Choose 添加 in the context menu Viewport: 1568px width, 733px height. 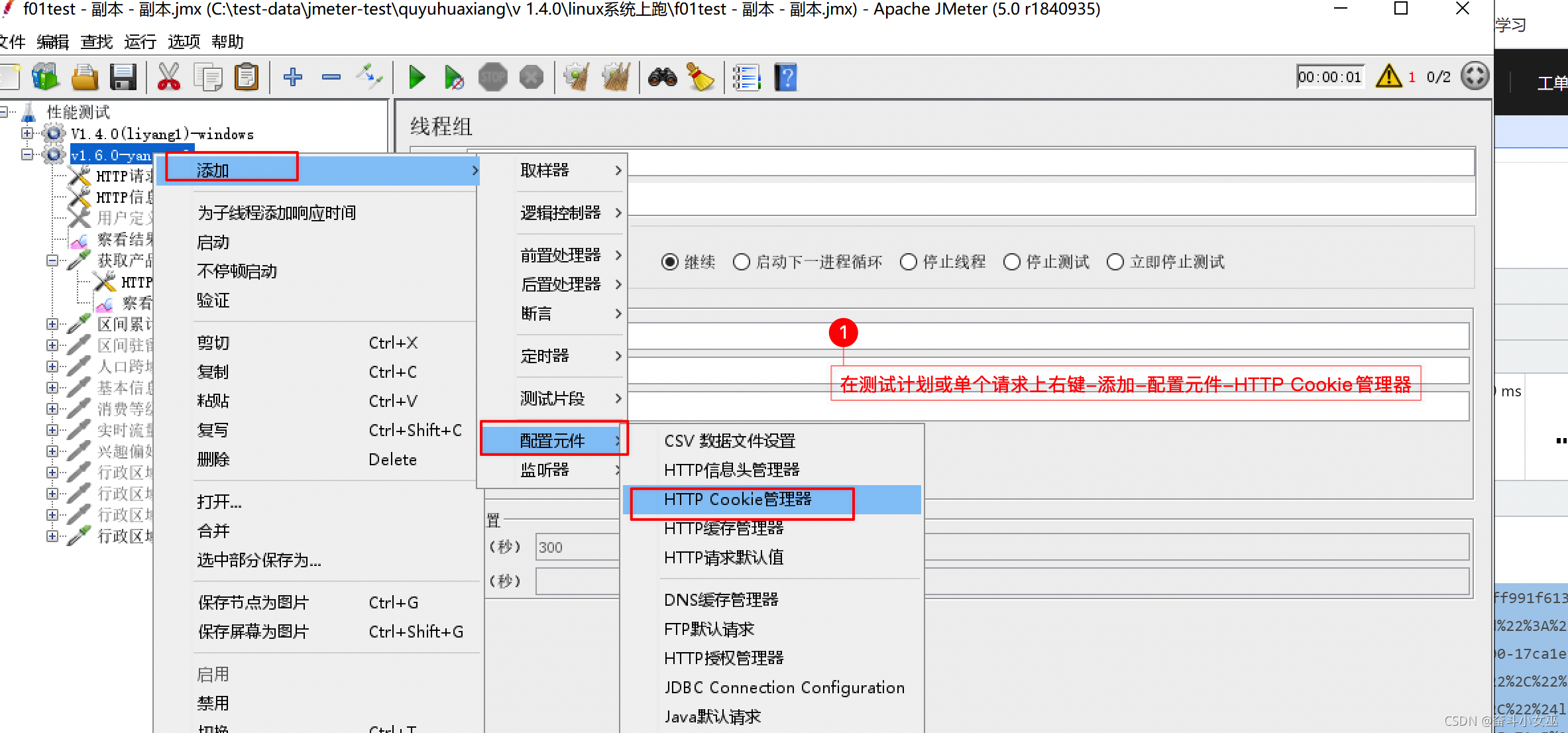click(x=317, y=170)
